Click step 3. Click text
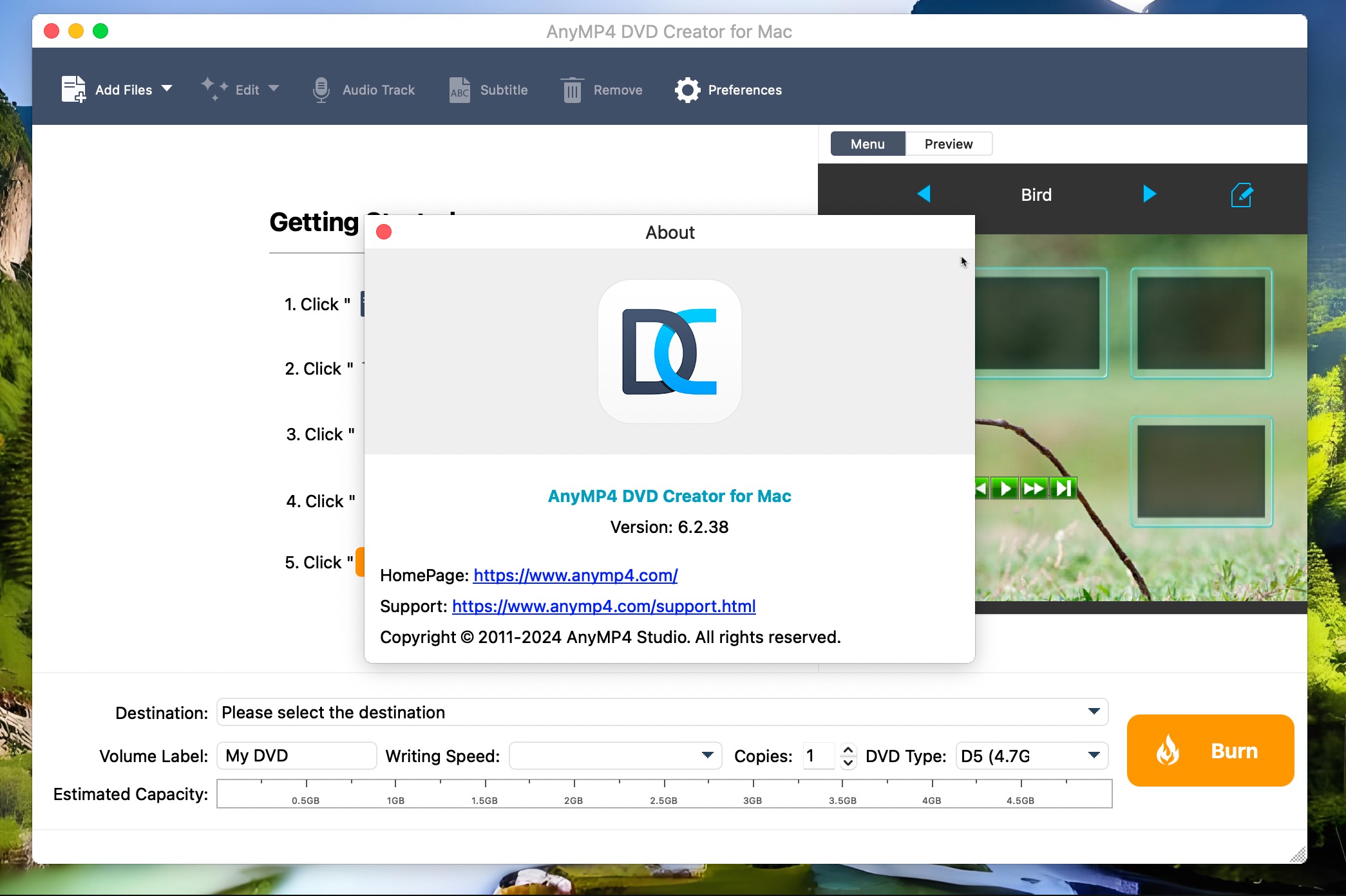The height and width of the screenshot is (896, 1346). tap(320, 434)
